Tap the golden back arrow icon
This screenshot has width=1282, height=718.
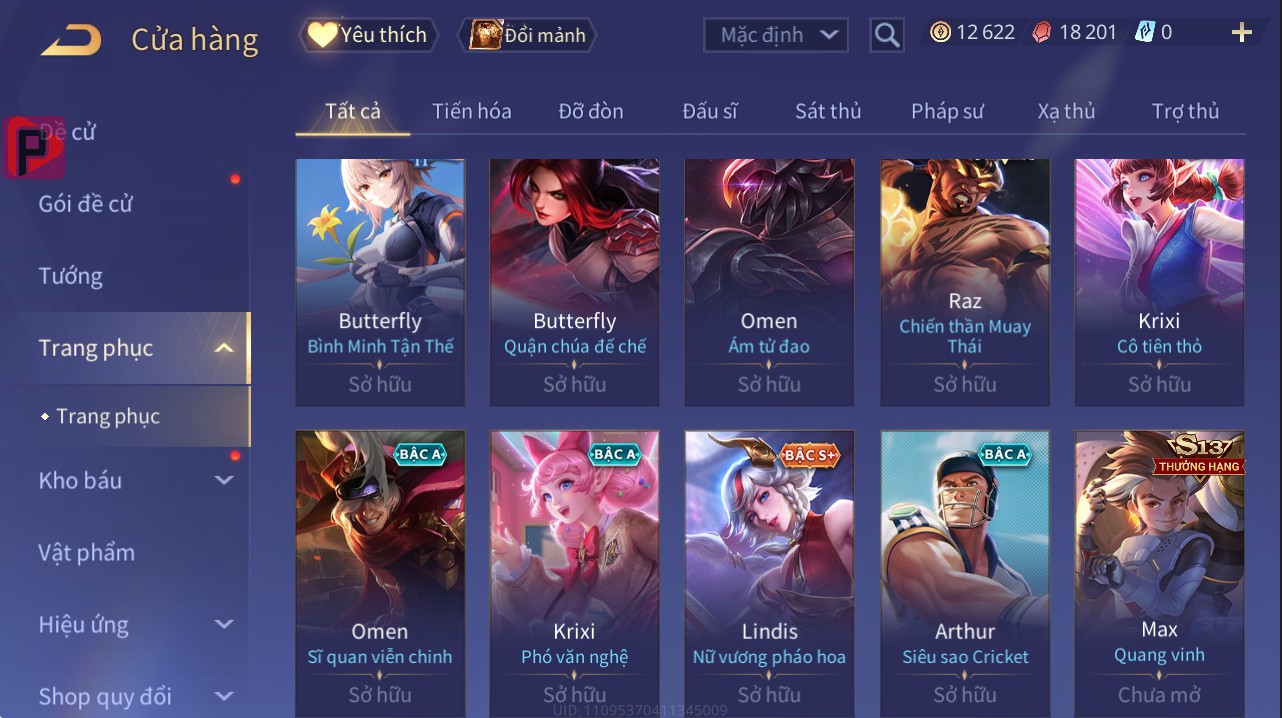pyautogui.click(x=71, y=40)
